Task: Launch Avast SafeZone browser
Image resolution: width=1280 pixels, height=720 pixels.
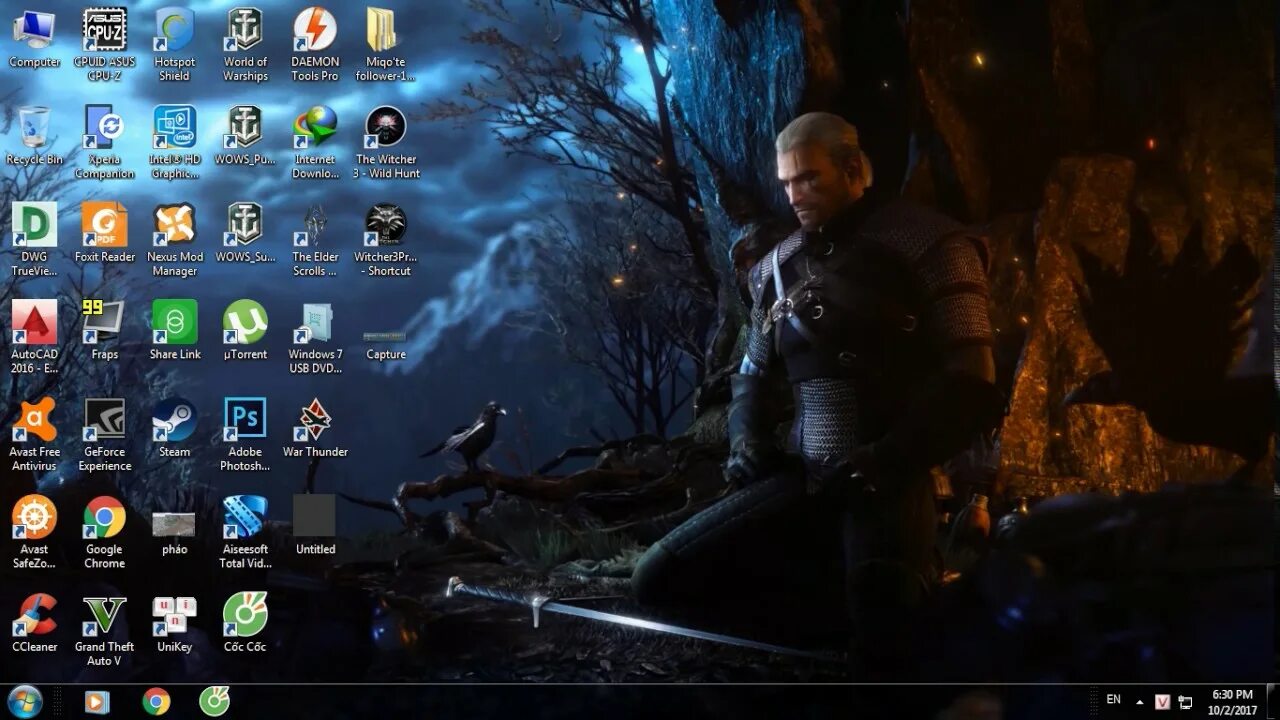Action: (34, 532)
